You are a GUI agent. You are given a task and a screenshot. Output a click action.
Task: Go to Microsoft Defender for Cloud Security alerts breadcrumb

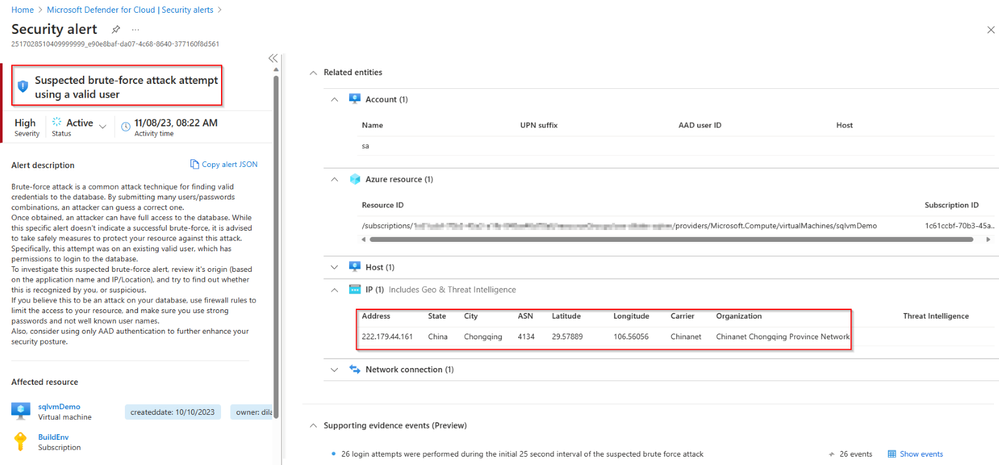pyautogui.click(x=131, y=10)
